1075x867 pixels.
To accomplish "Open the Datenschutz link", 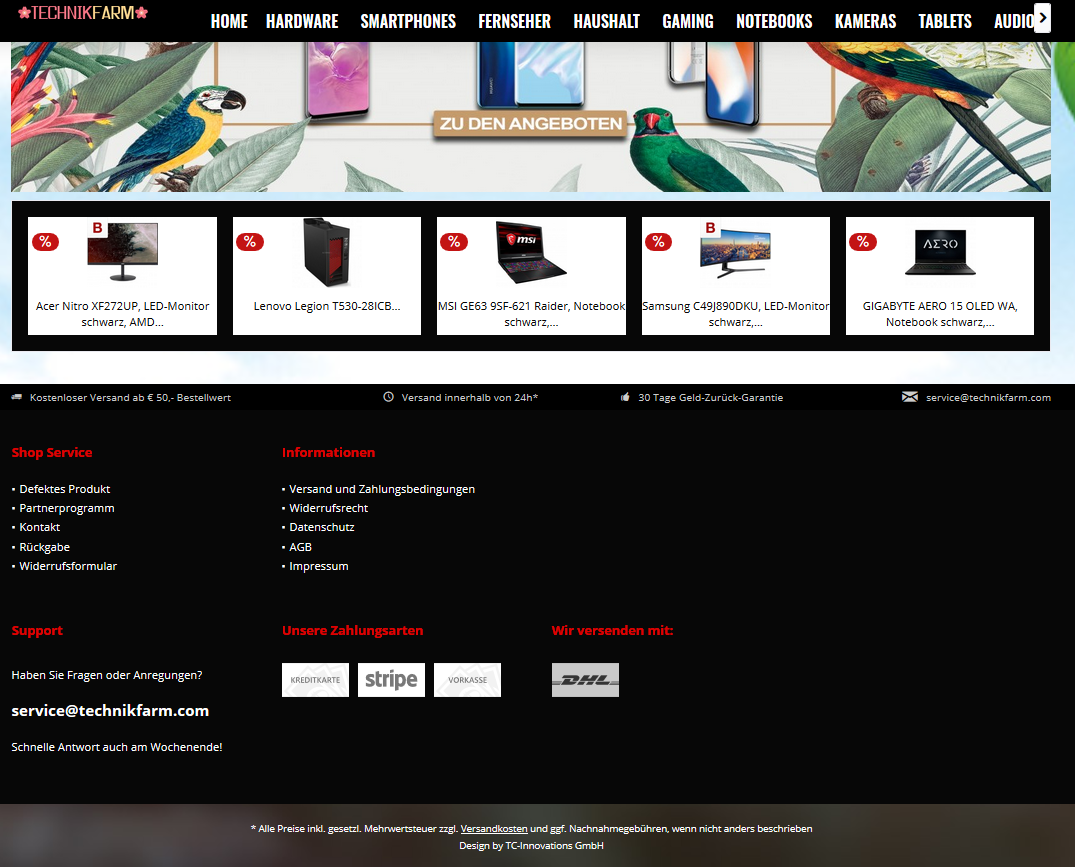I will [322, 527].
